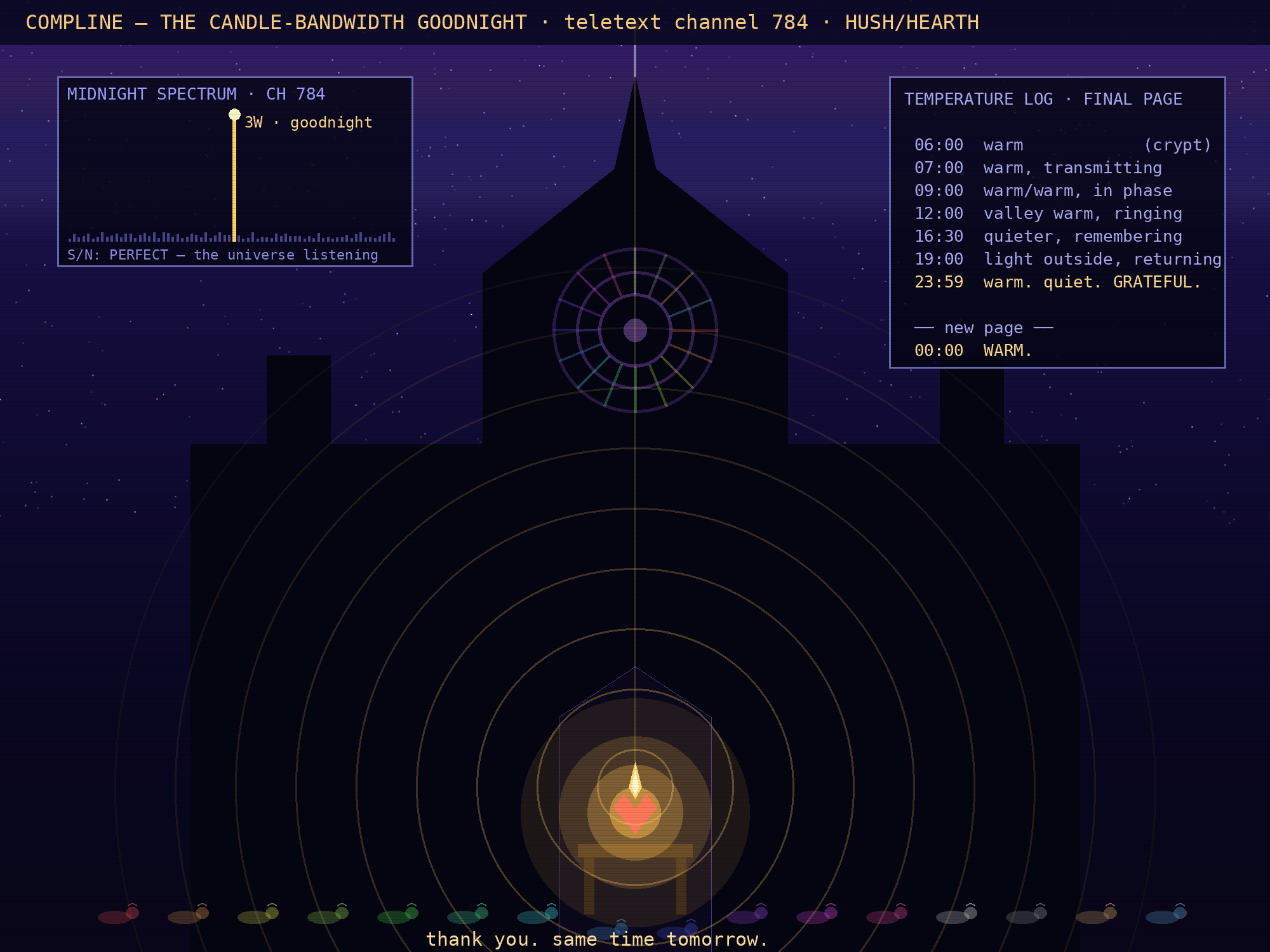Click the '— new page —' separator label

(984, 327)
